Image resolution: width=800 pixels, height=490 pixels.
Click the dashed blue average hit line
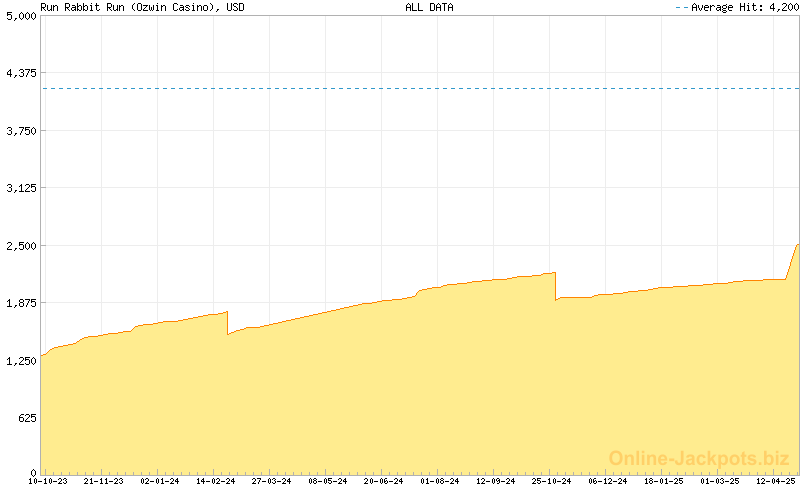(x=400, y=89)
